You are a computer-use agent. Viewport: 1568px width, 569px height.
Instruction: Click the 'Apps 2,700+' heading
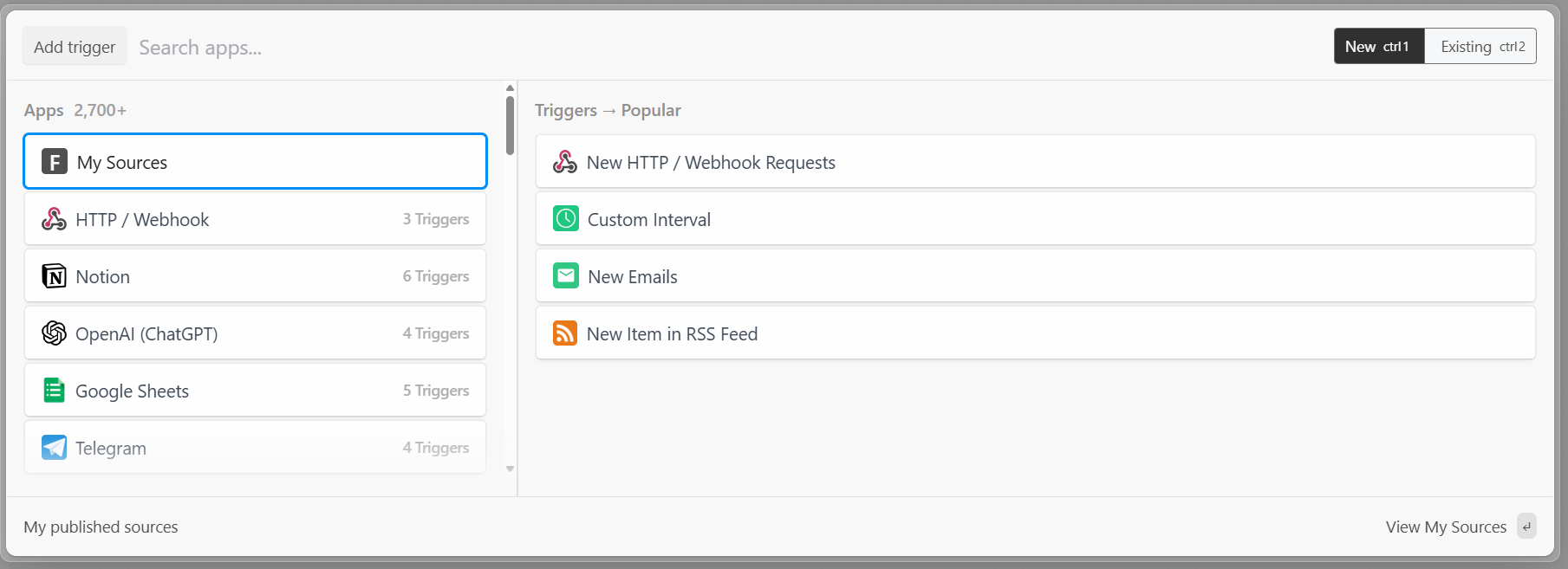pos(75,110)
